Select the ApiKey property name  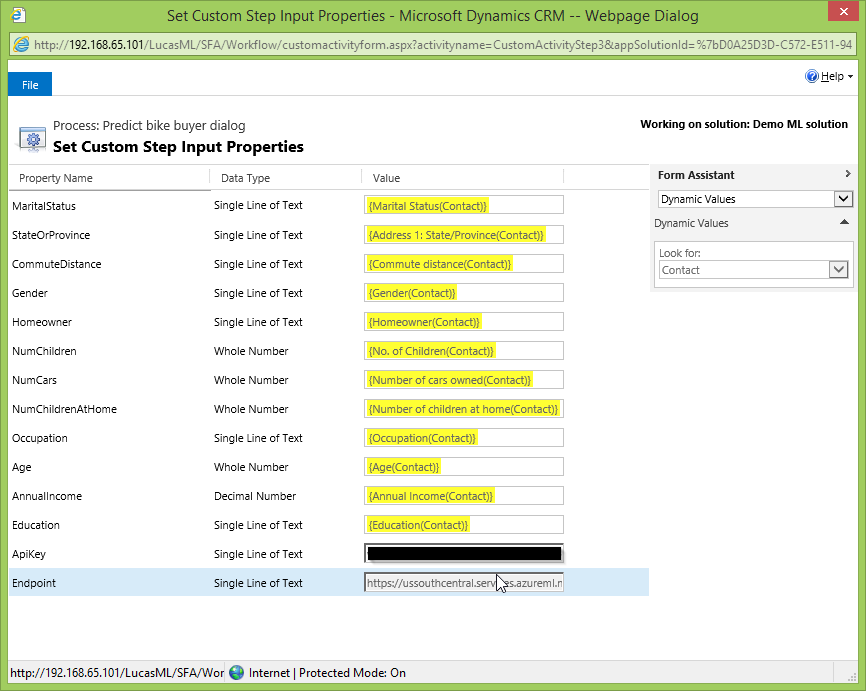[x=29, y=554]
